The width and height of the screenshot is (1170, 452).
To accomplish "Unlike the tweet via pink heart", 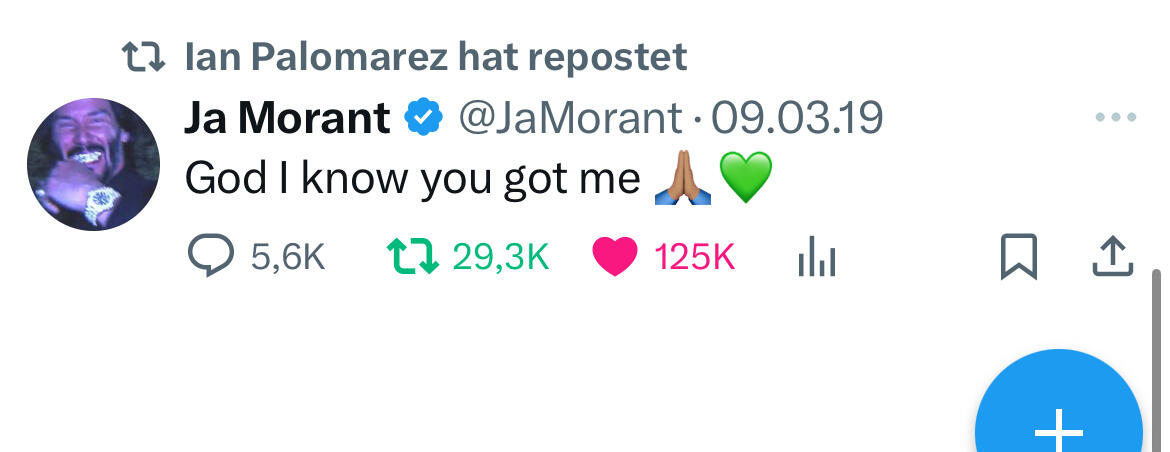I will pyautogui.click(x=614, y=258).
